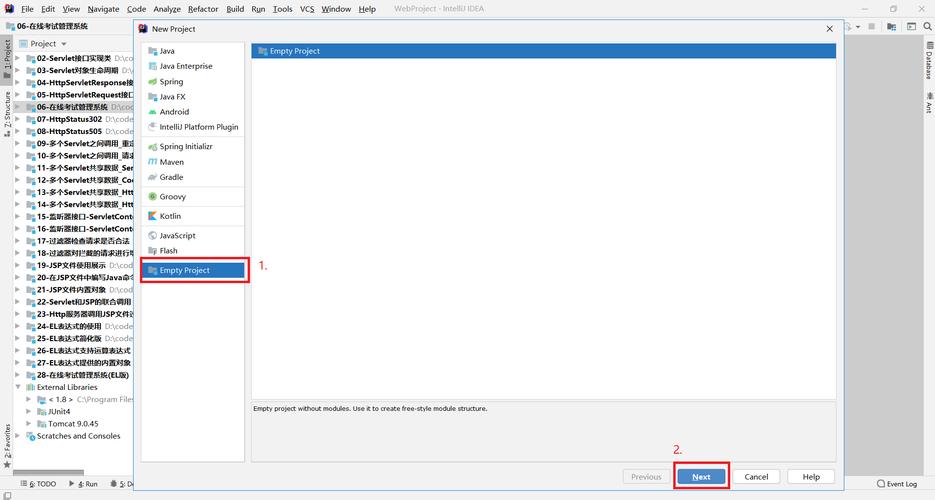
Task: Click the Next button
Action: 701,477
